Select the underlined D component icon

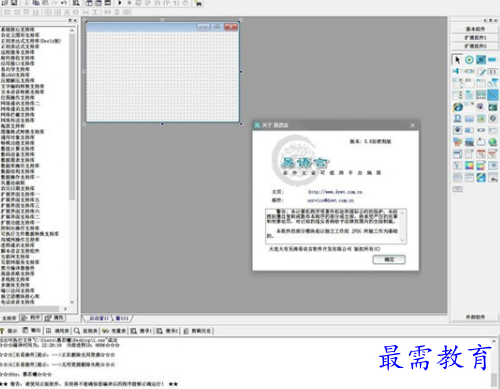[458, 118]
